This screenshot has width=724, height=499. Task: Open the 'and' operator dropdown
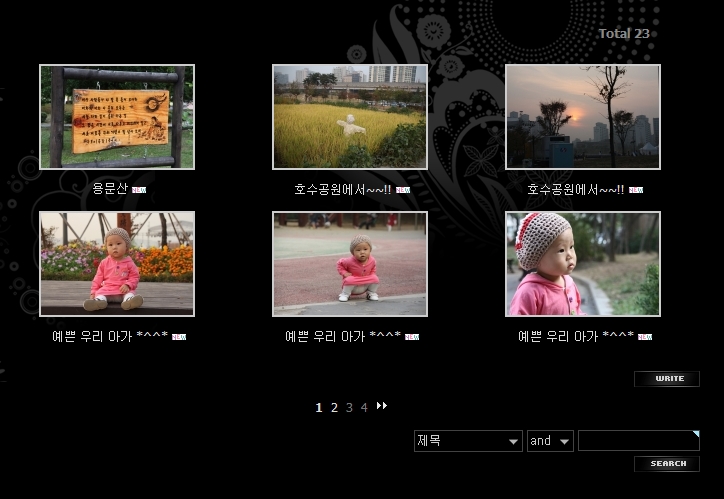point(550,441)
